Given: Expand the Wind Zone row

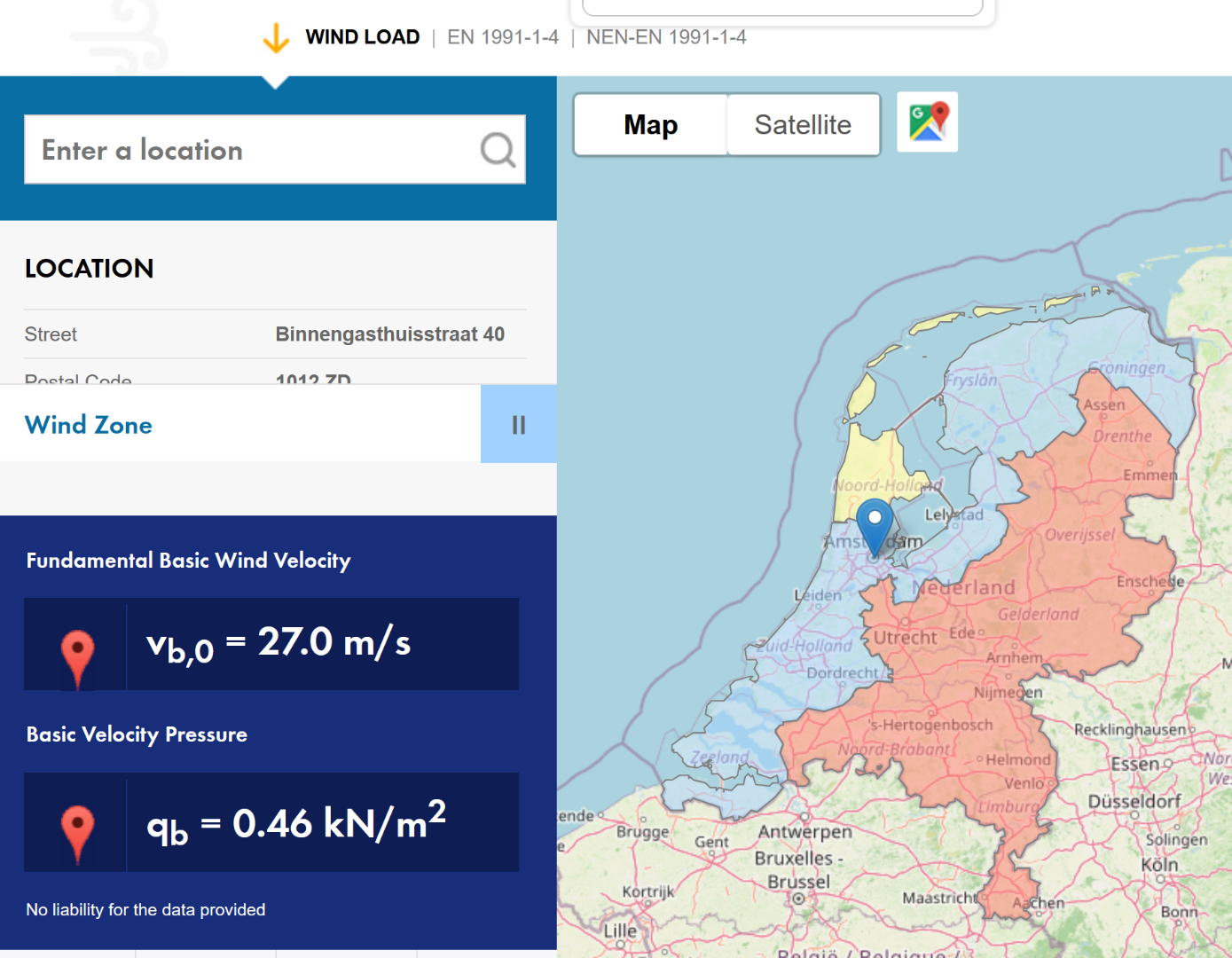Looking at the screenshot, I should tap(239, 425).
